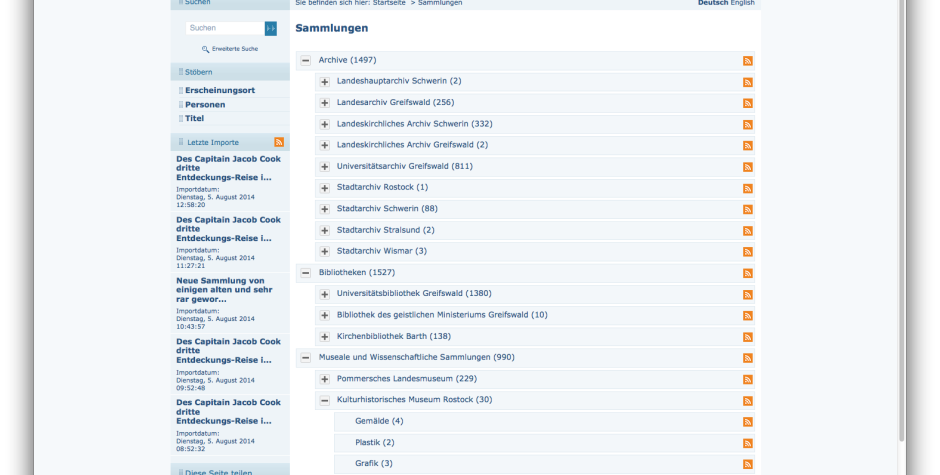Open Stadtarchiv Wismar (3) collection
The image size is (940, 475).
click(x=382, y=251)
